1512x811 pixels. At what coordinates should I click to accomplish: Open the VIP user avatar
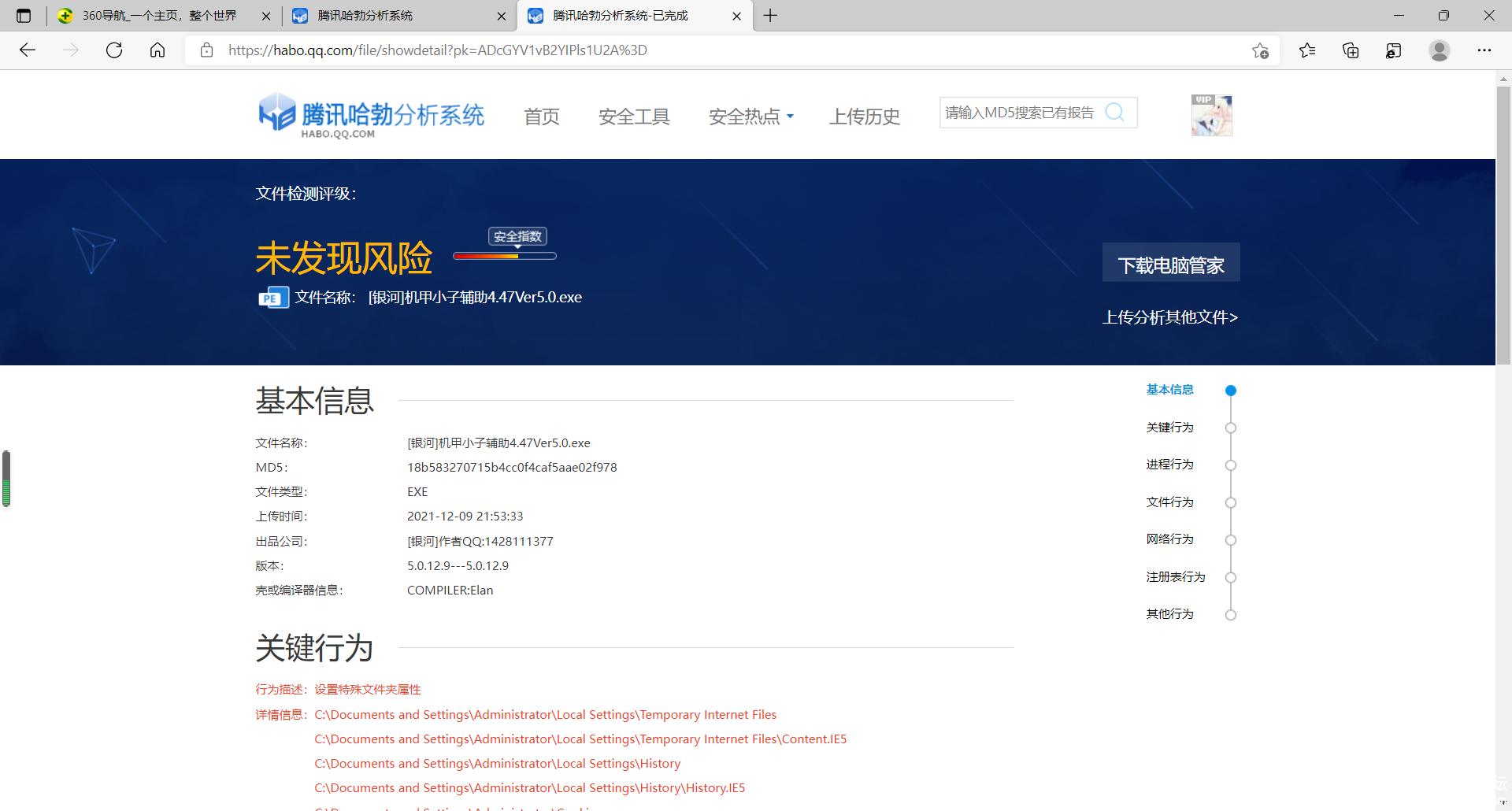click(x=1211, y=115)
